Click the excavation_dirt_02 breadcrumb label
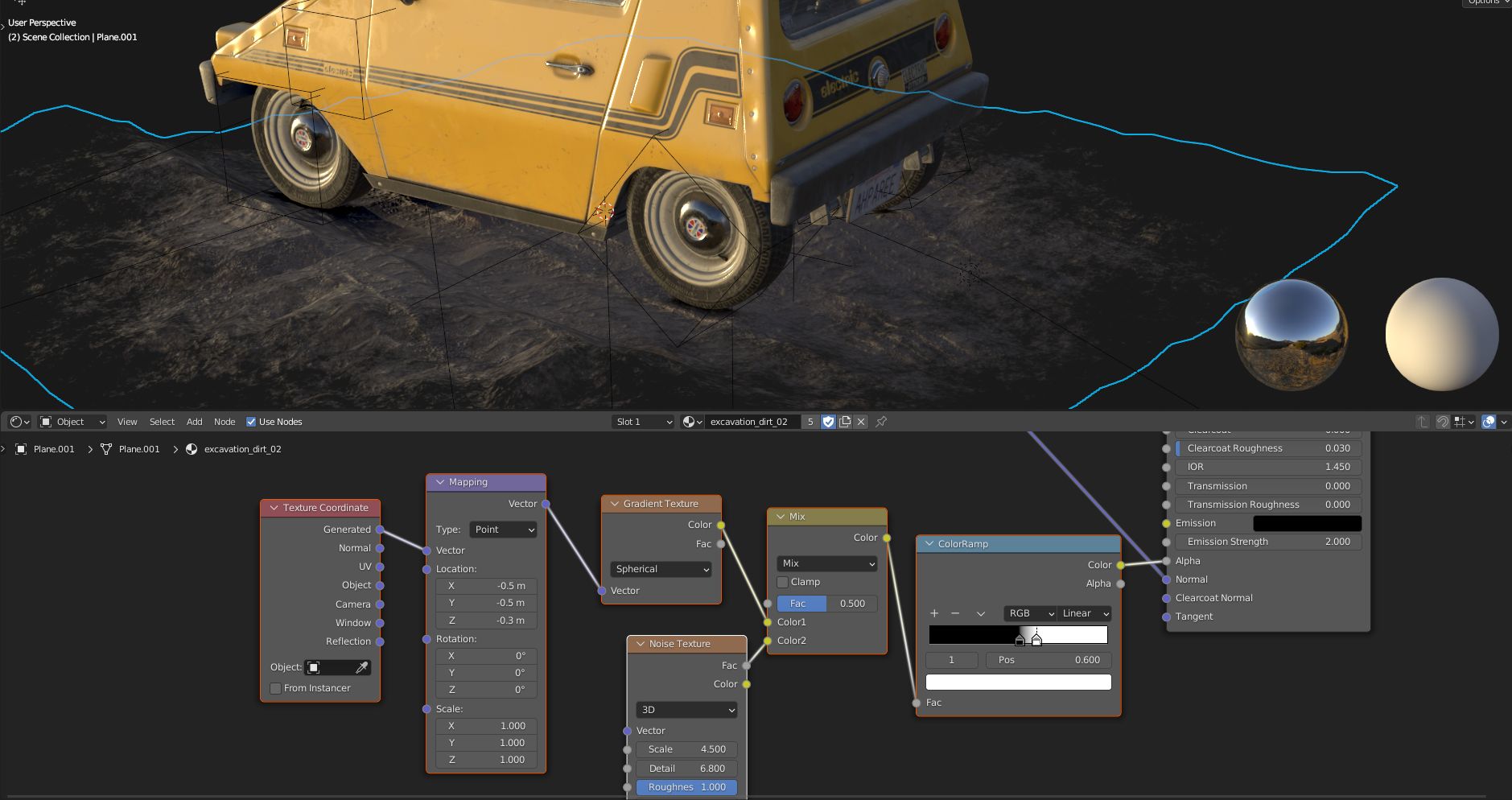Screen dimensions: 1512x800 [x=242, y=449]
